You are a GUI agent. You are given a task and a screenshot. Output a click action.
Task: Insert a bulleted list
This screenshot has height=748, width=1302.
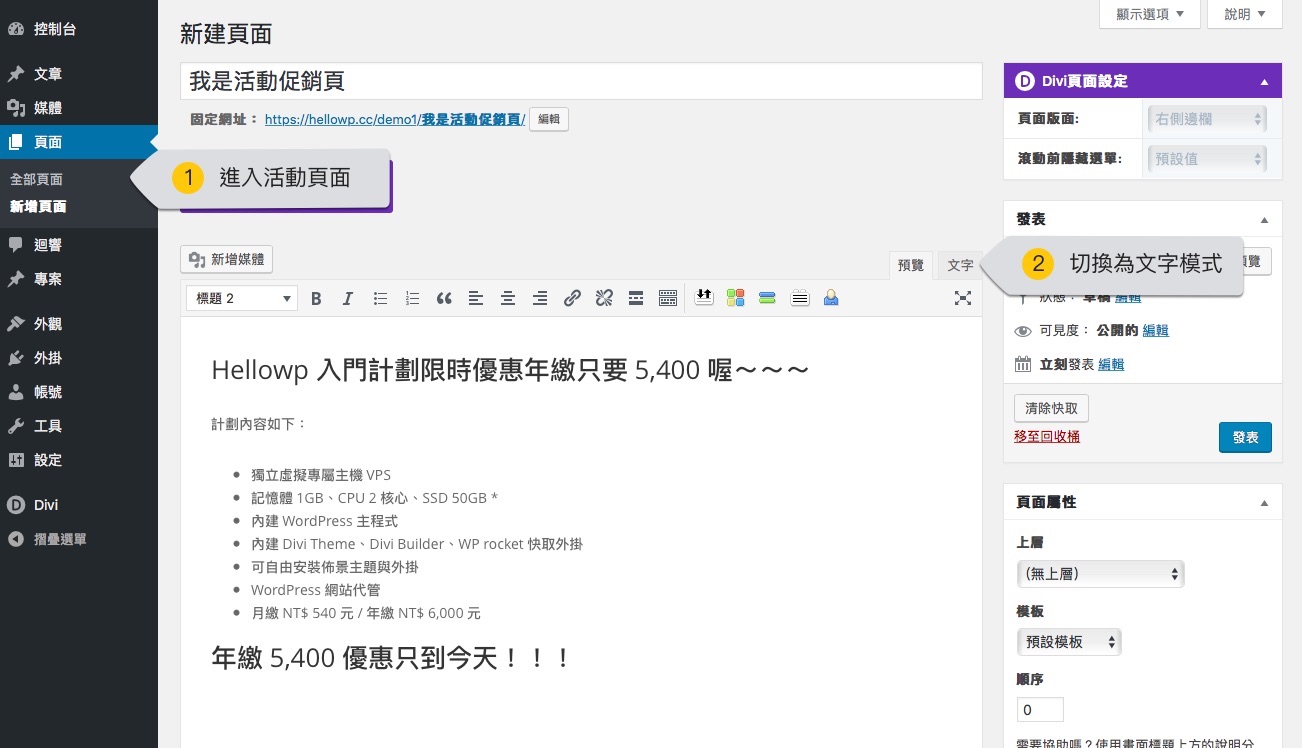tap(380, 298)
